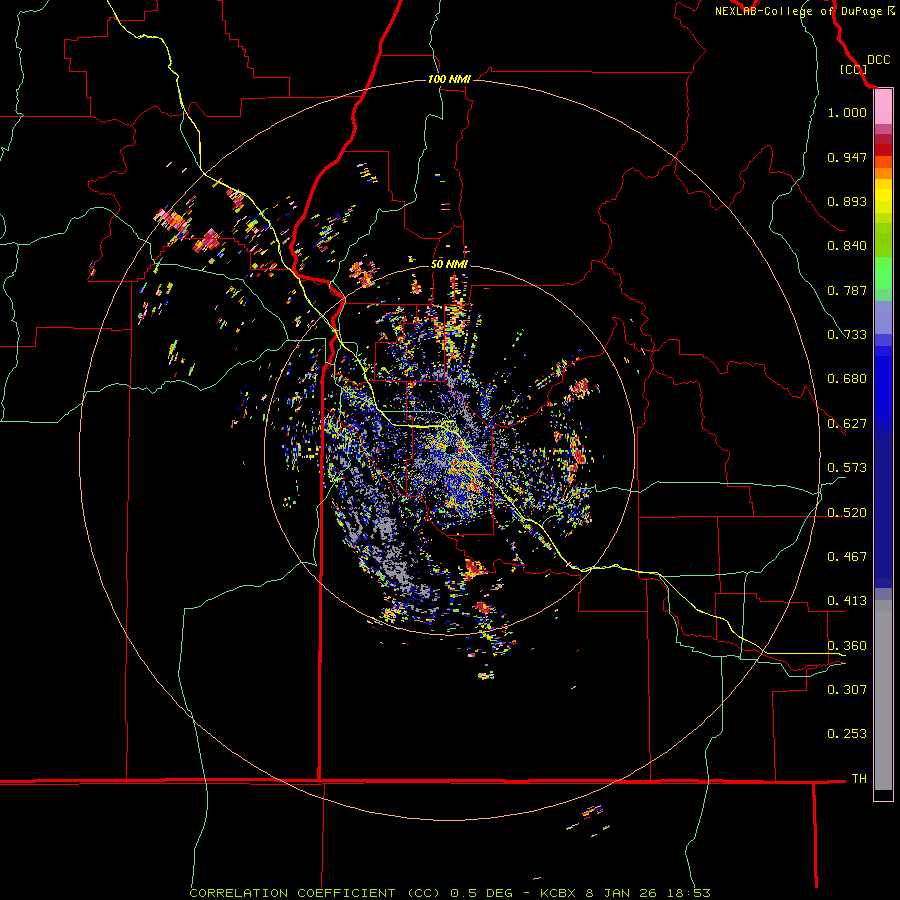
Task: Click the 0.413 scale value
Action: [847, 601]
